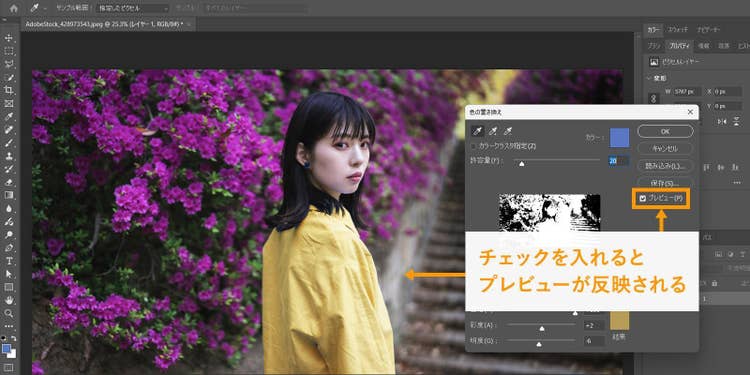Screen dimensions: 750x375
Task: Select the Frame tool
Action: pos(9,103)
